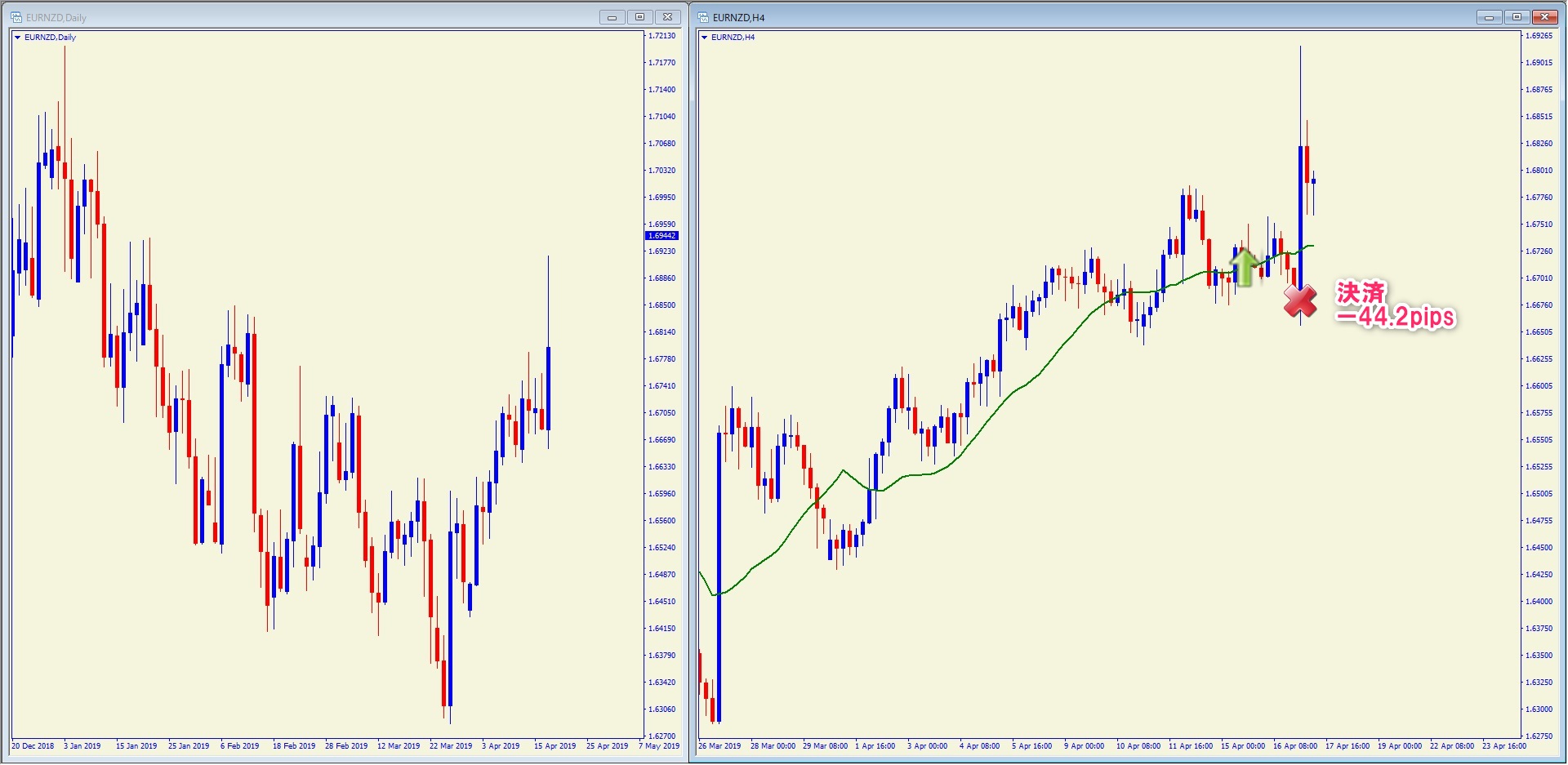Viewport: 1568px width, 765px height.
Task: Minimize the EURNZD,Daily chart window
Action: (x=612, y=17)
